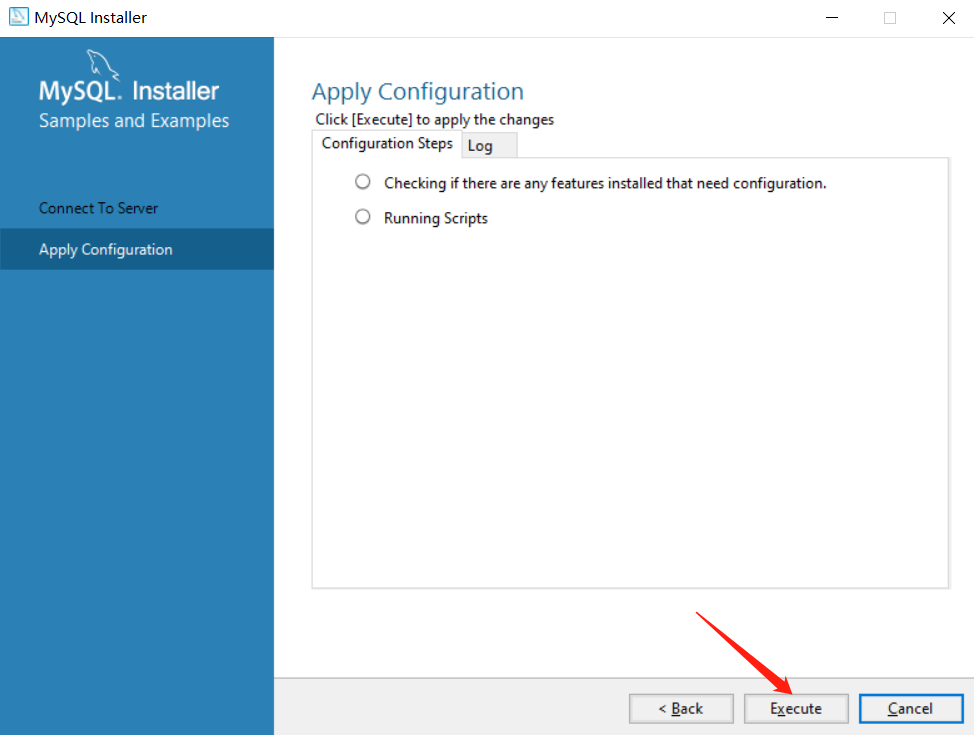Cancel the configuration wizard
Viewport: 974px width, 735px height.
click(911, 708)
